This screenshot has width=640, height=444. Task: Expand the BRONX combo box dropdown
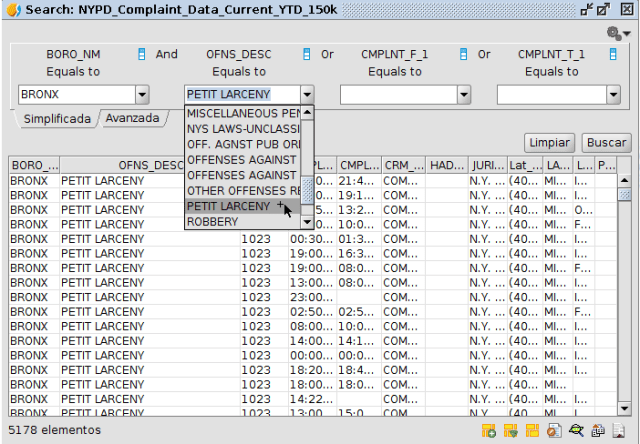tap(141, 95)
